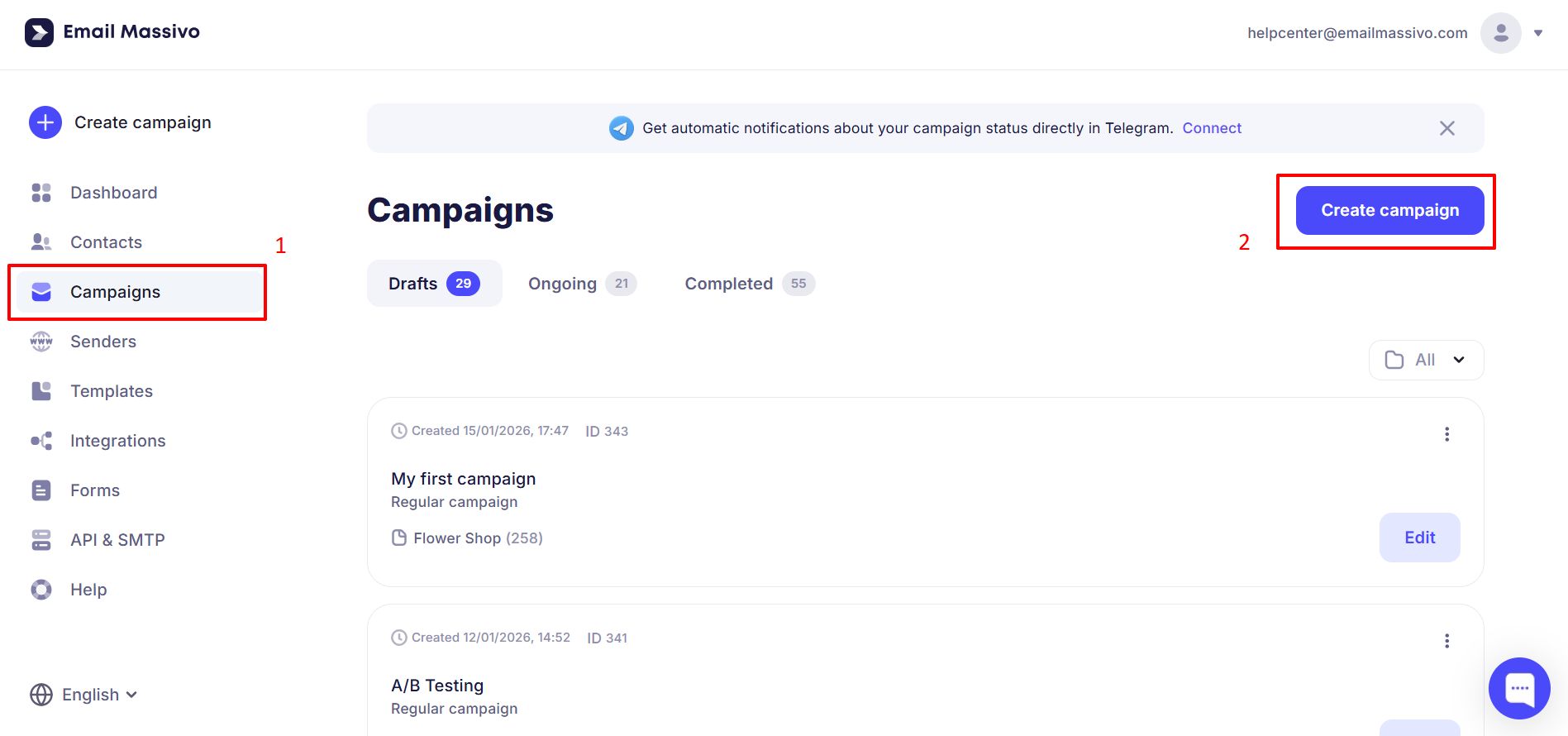Open API & SMTP server icon
The image size is (1568, 736).
click(x=41, y=540)
